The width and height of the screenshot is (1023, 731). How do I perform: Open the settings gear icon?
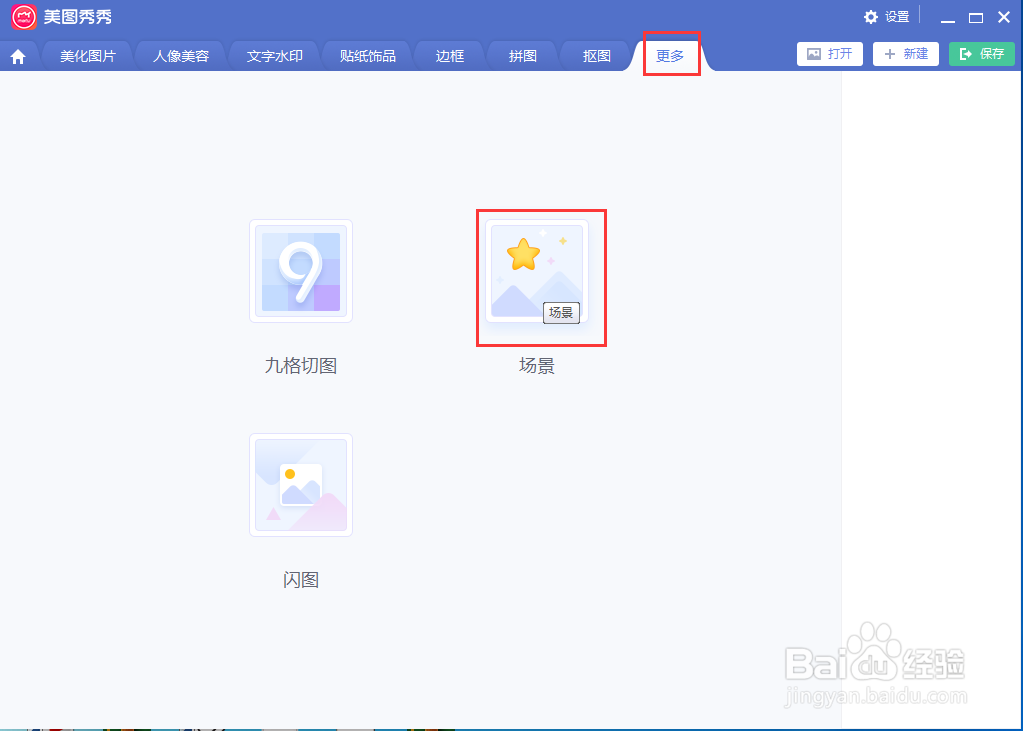[x=870, y=16]
